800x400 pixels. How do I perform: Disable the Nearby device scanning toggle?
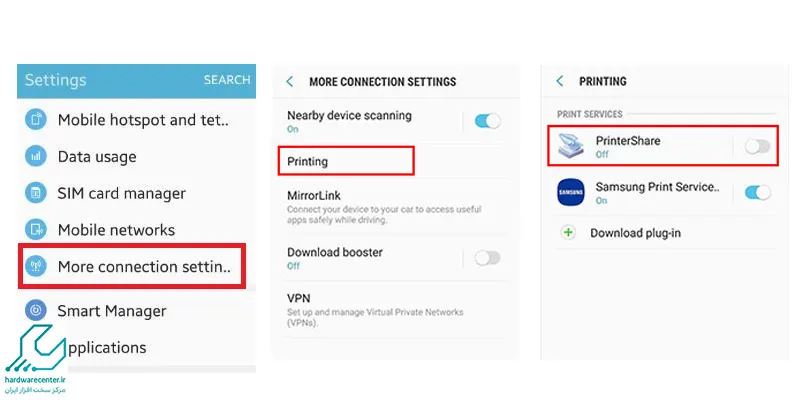point(487,121)
